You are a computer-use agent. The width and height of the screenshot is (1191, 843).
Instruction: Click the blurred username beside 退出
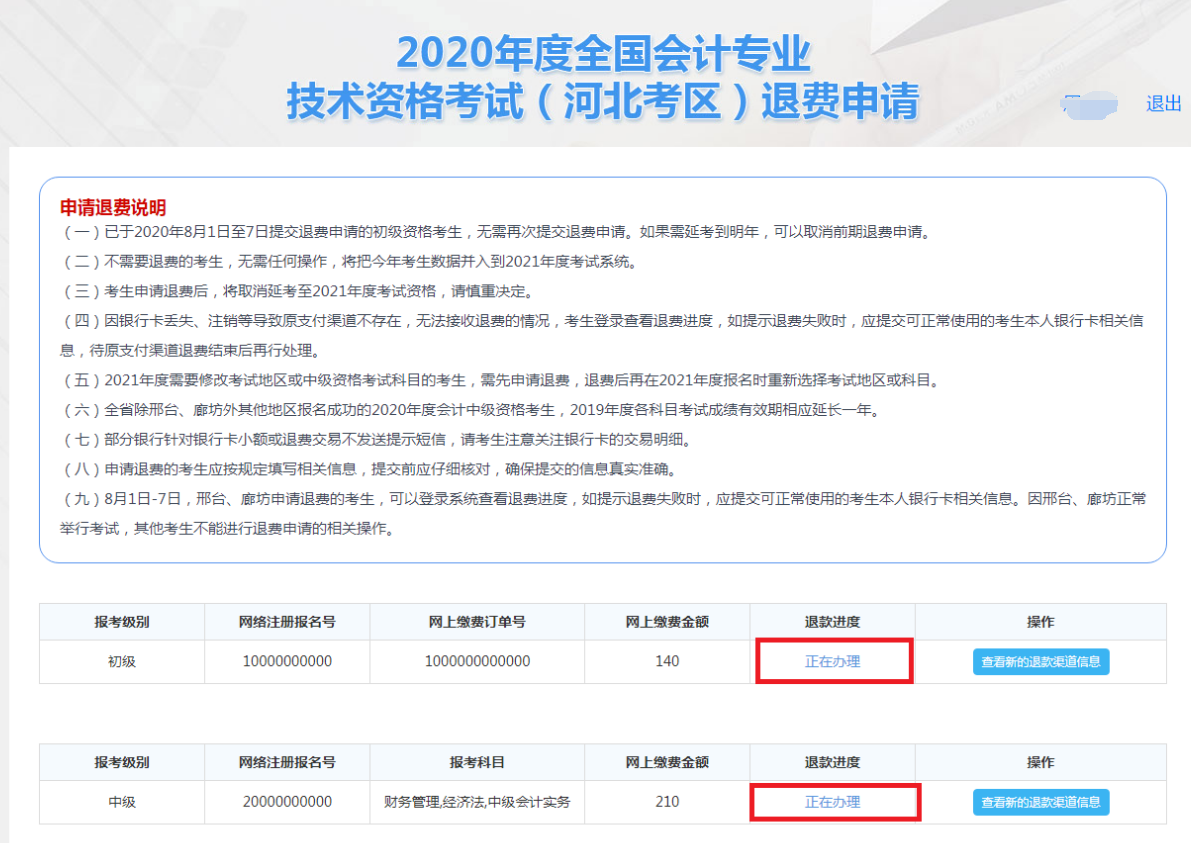click(1089, 105)
